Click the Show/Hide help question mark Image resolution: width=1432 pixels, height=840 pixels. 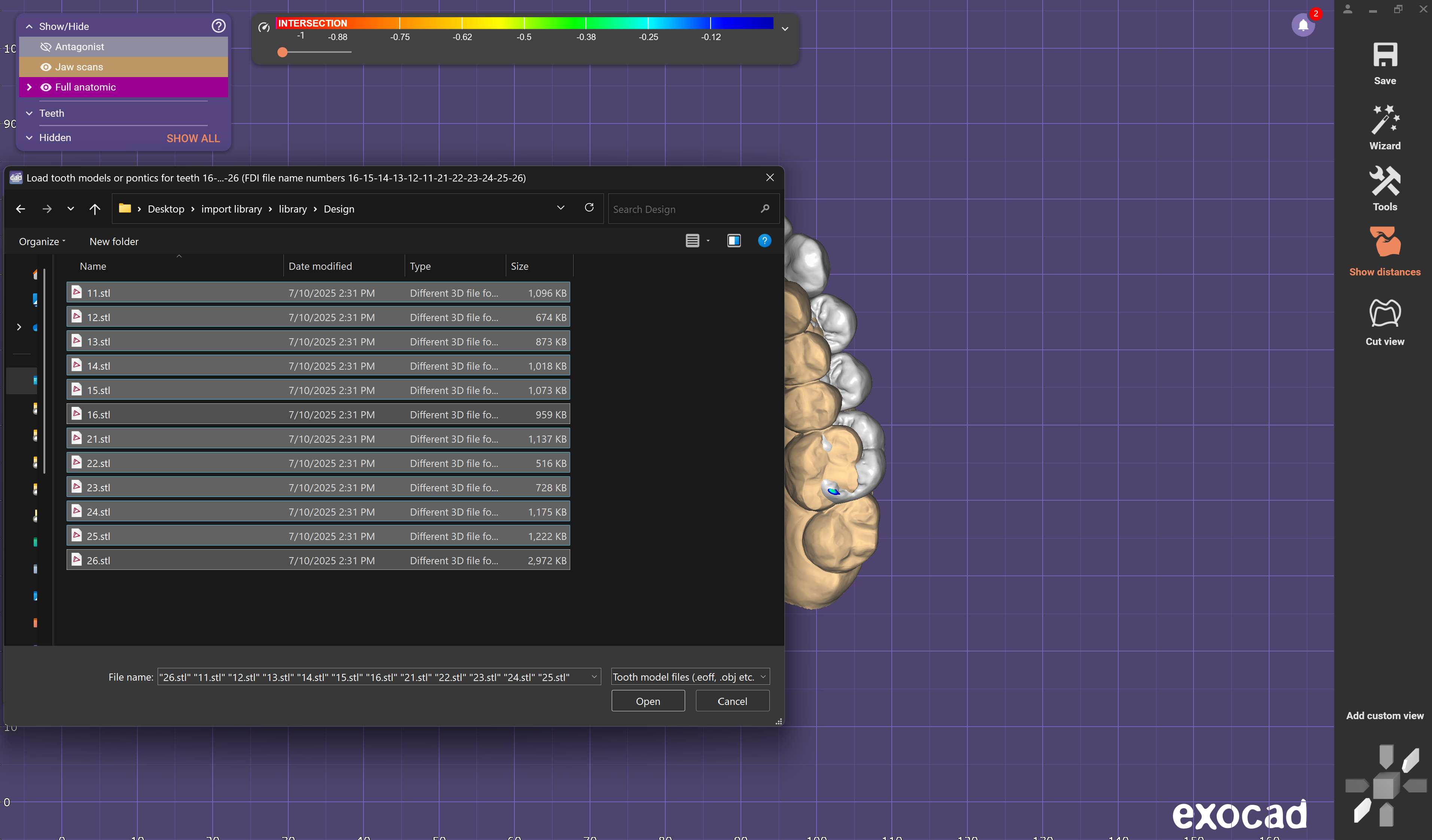pos(219,25)
